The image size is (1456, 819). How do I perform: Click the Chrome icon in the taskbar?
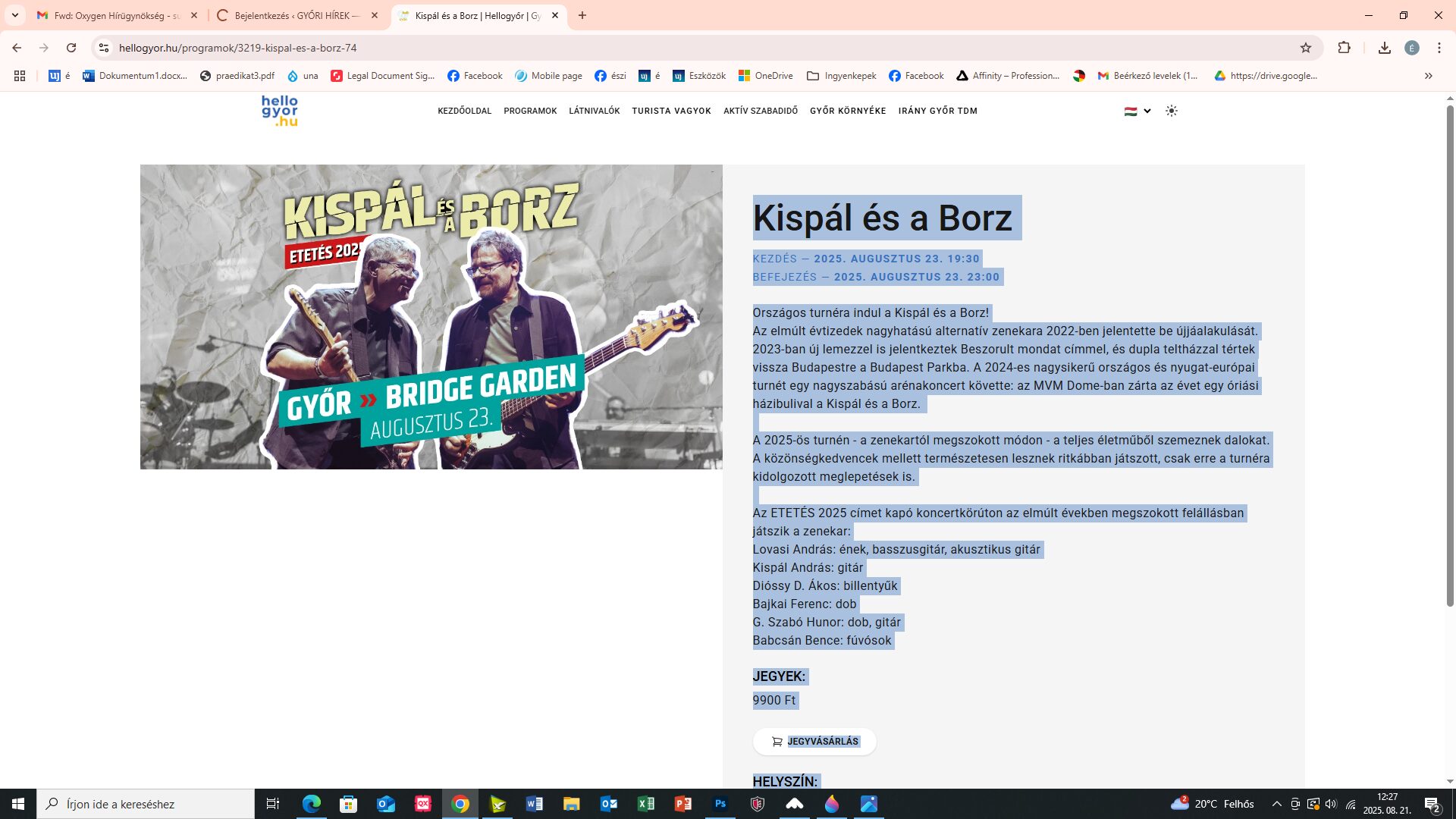click(460, 804)
